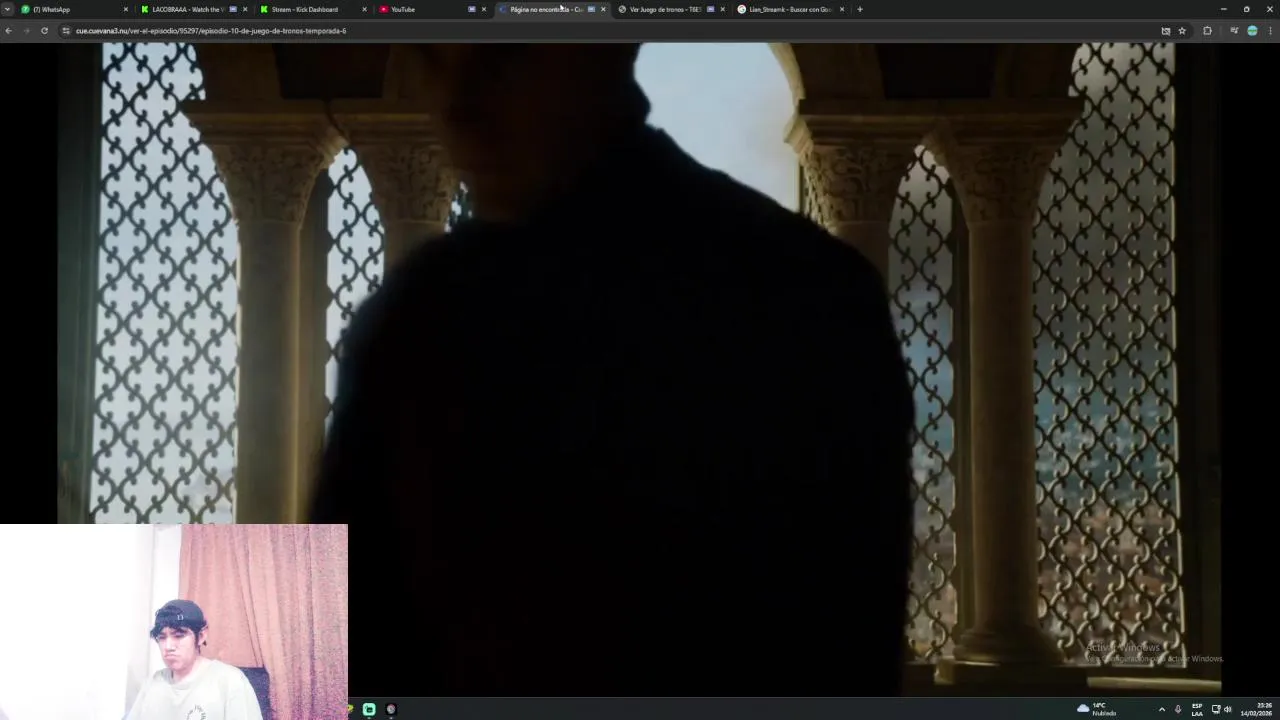Screen dimensions: 1280x720
Task: Switch to the Lian_Streamk Google search tab
Action: (x=791, y=9)
